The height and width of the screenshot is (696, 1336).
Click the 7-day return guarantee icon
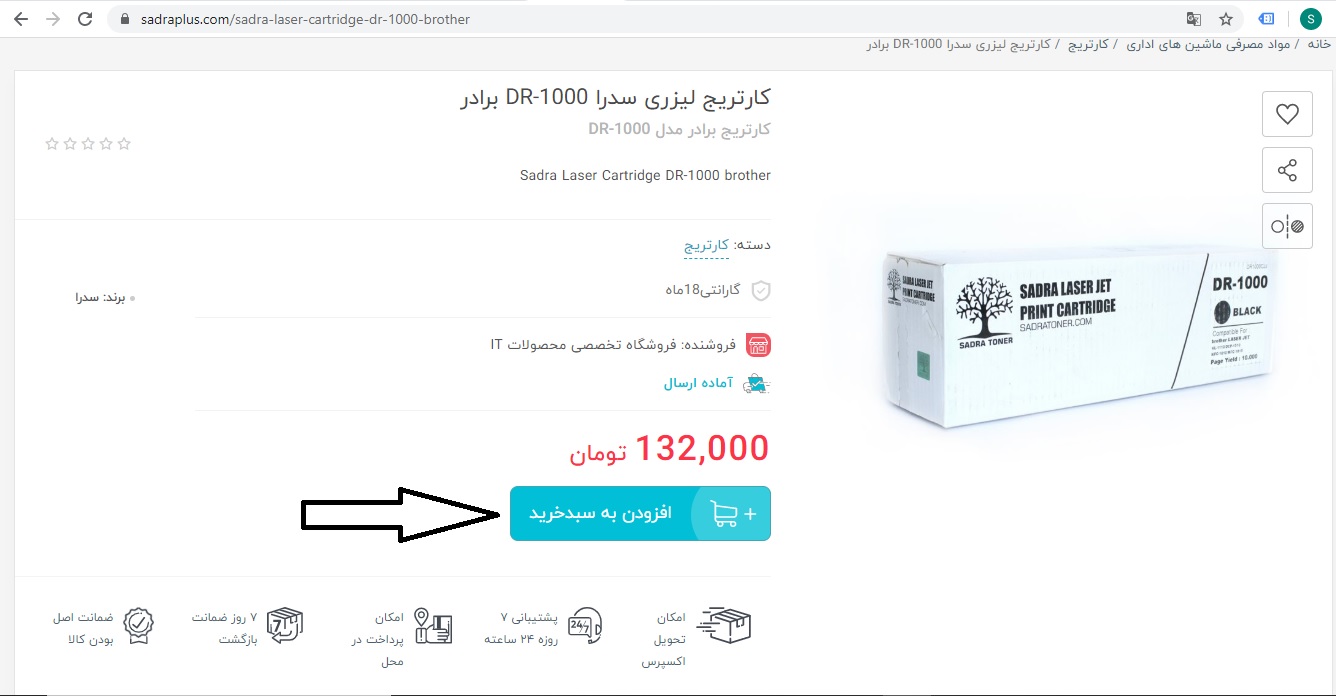click(285, 625)
